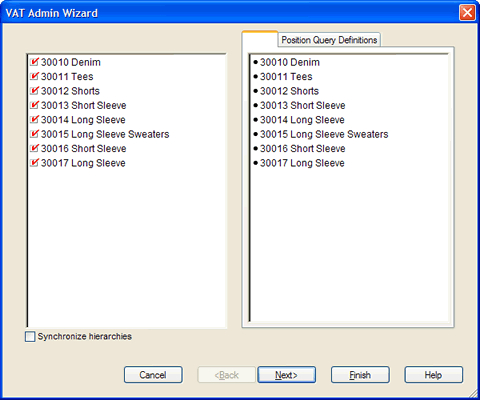Viewport: 480px width, 400px height.
Task: Toggle the 30014 Long Sleeve checkbox
Action: (x=34, y=119)
